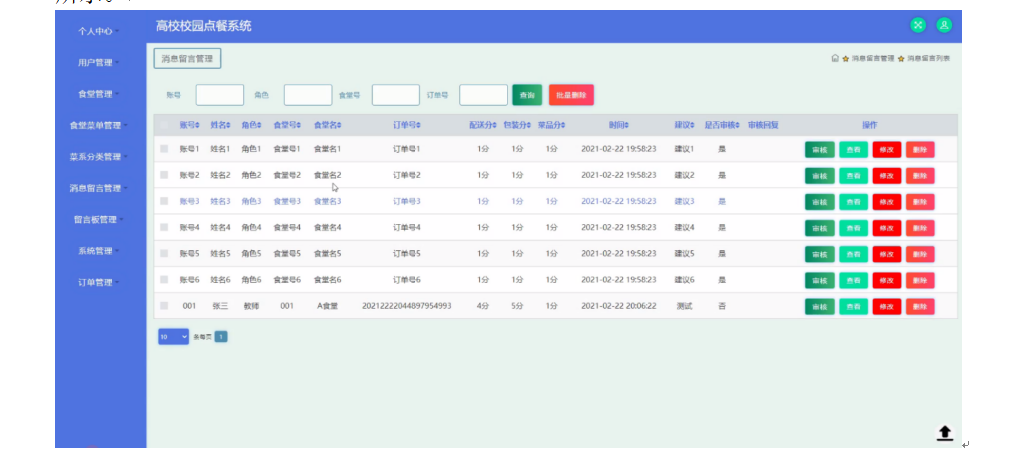The height and width of the screenshot is (453, 1014).
Task: Click the 消息留言管理 breadcrumb link
Action: (x=872, y=58)
